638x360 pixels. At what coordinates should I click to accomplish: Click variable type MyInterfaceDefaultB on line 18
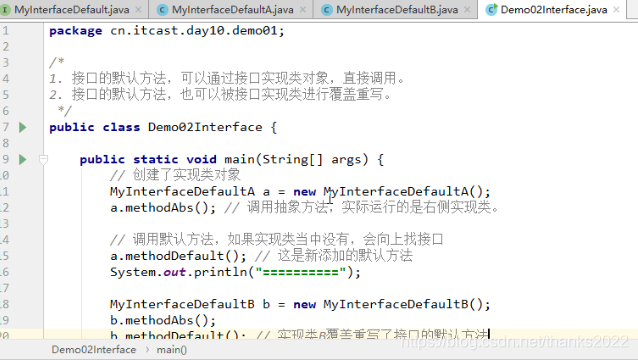click(182, 304)
